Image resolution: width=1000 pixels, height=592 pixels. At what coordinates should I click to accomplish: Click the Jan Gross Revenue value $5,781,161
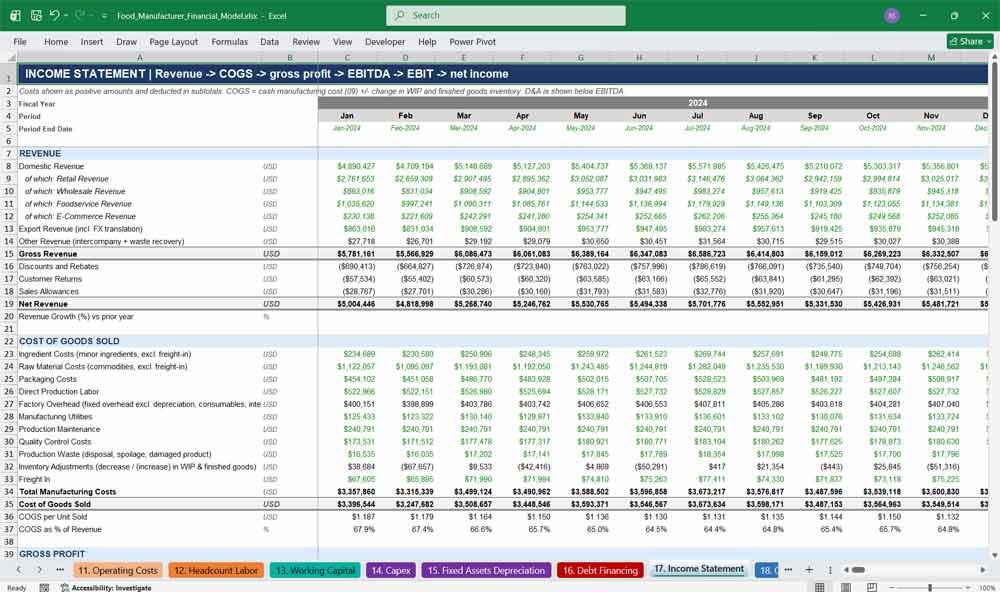coord(356,254)
